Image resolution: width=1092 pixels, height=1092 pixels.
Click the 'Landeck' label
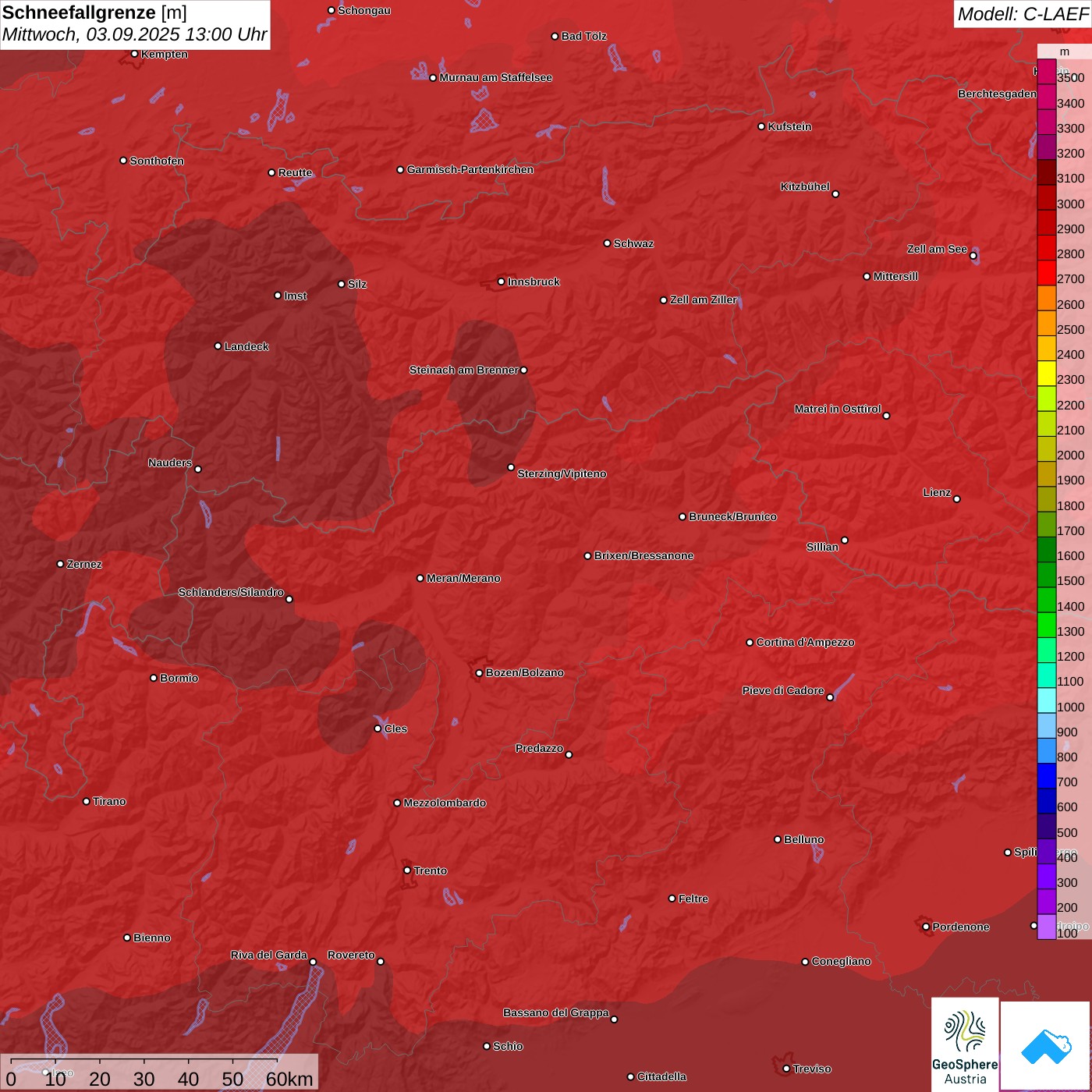(246, 346)
